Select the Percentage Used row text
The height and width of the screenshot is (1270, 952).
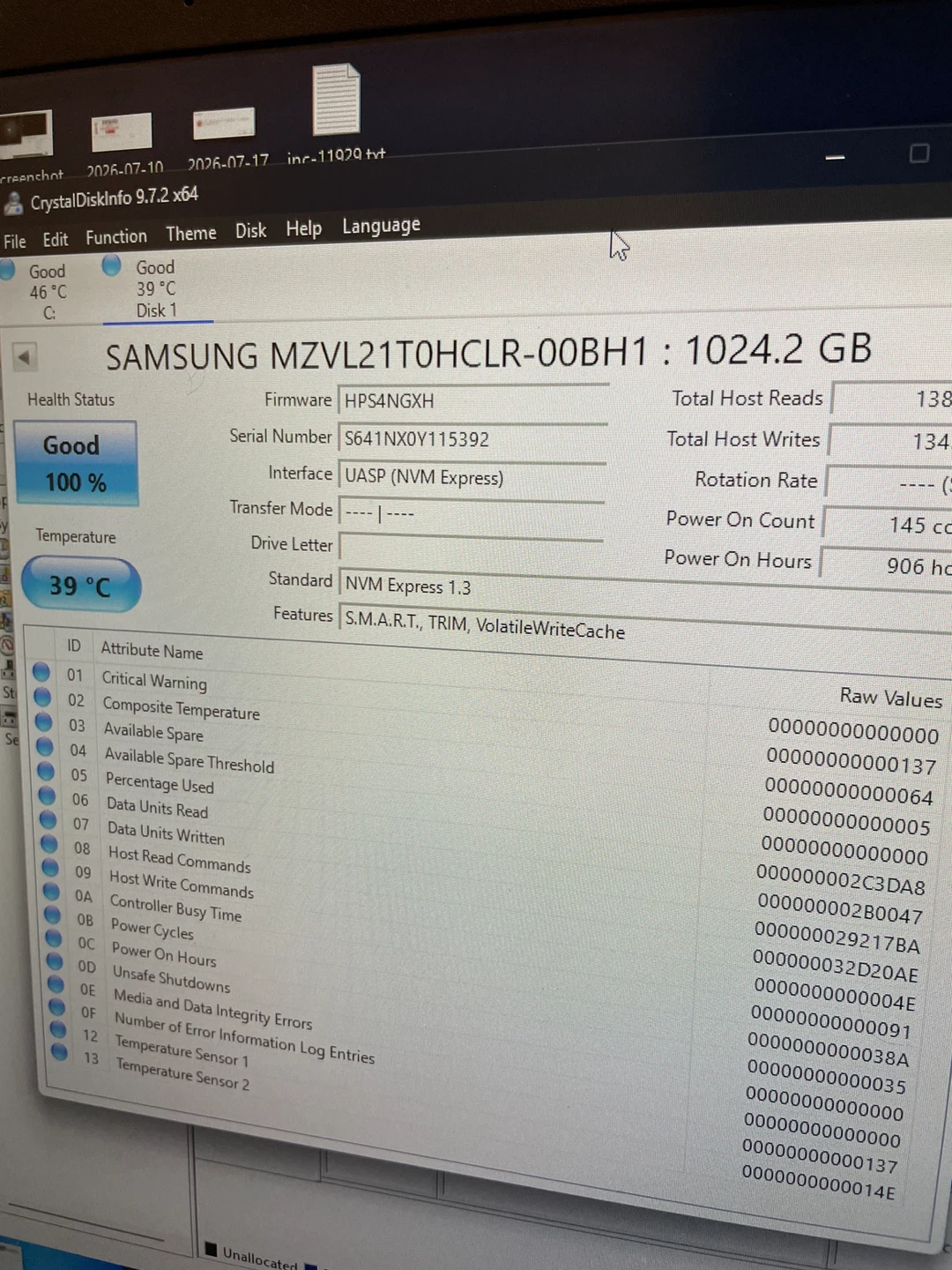pos(160,782)
